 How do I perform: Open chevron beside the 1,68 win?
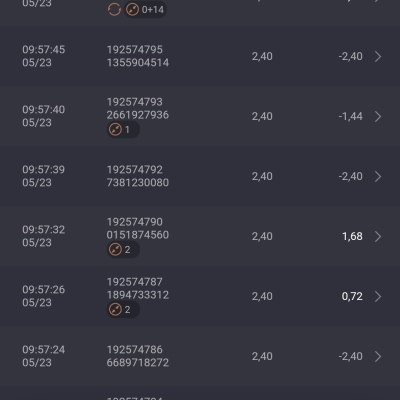coord(378,236)
